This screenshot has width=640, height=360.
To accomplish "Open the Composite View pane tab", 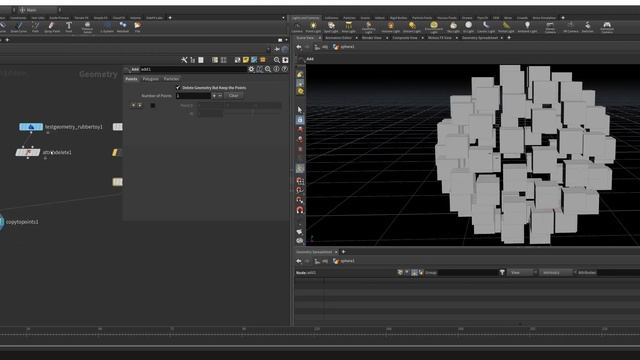I will pyautogui.click(x=405, y=38).
